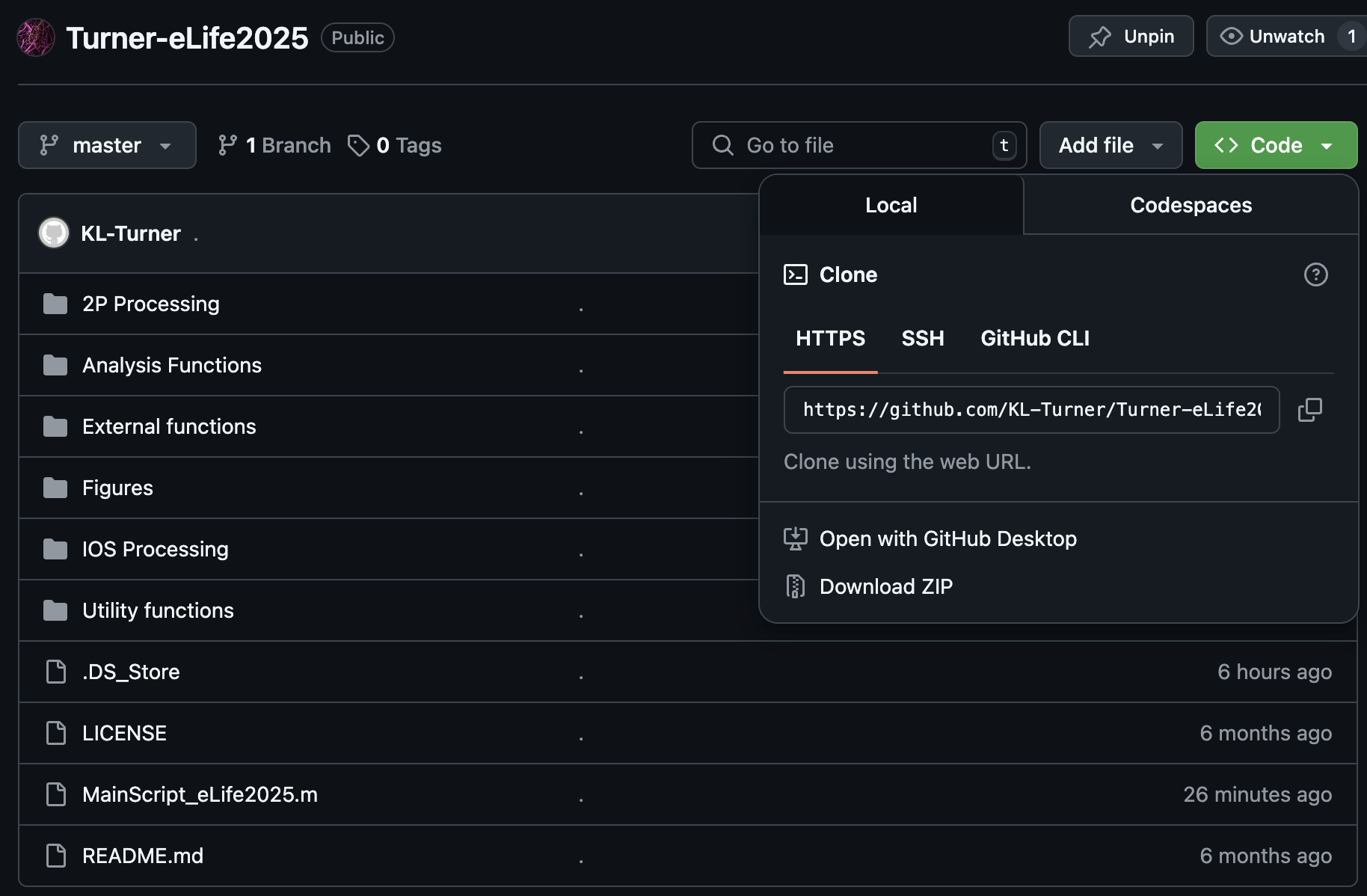Screen dimensions: 1367x896
Task: Open the LICENSE file
Action: coord(124,733)
